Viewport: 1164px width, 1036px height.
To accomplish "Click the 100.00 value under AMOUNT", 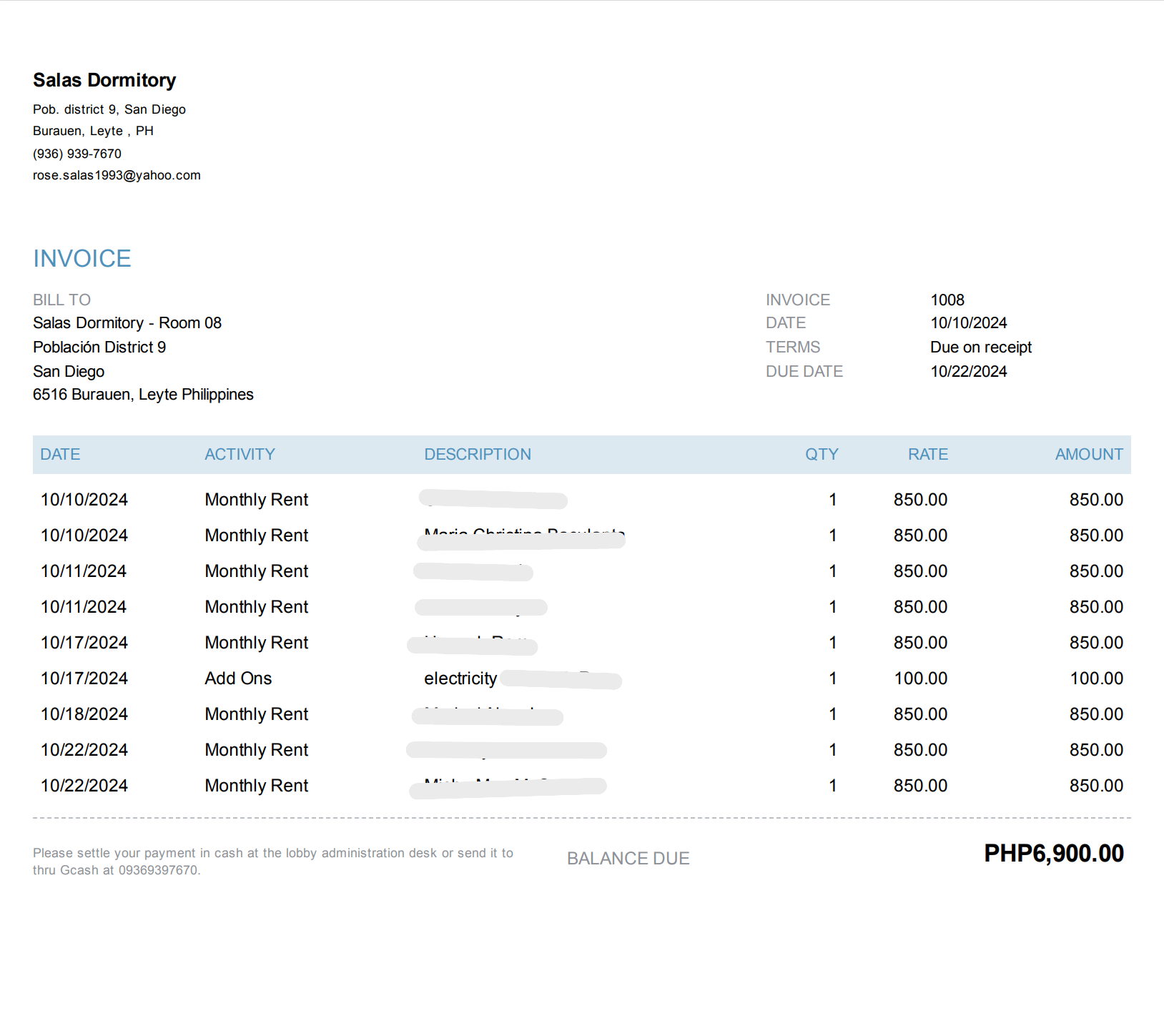I will point(1097,678).
